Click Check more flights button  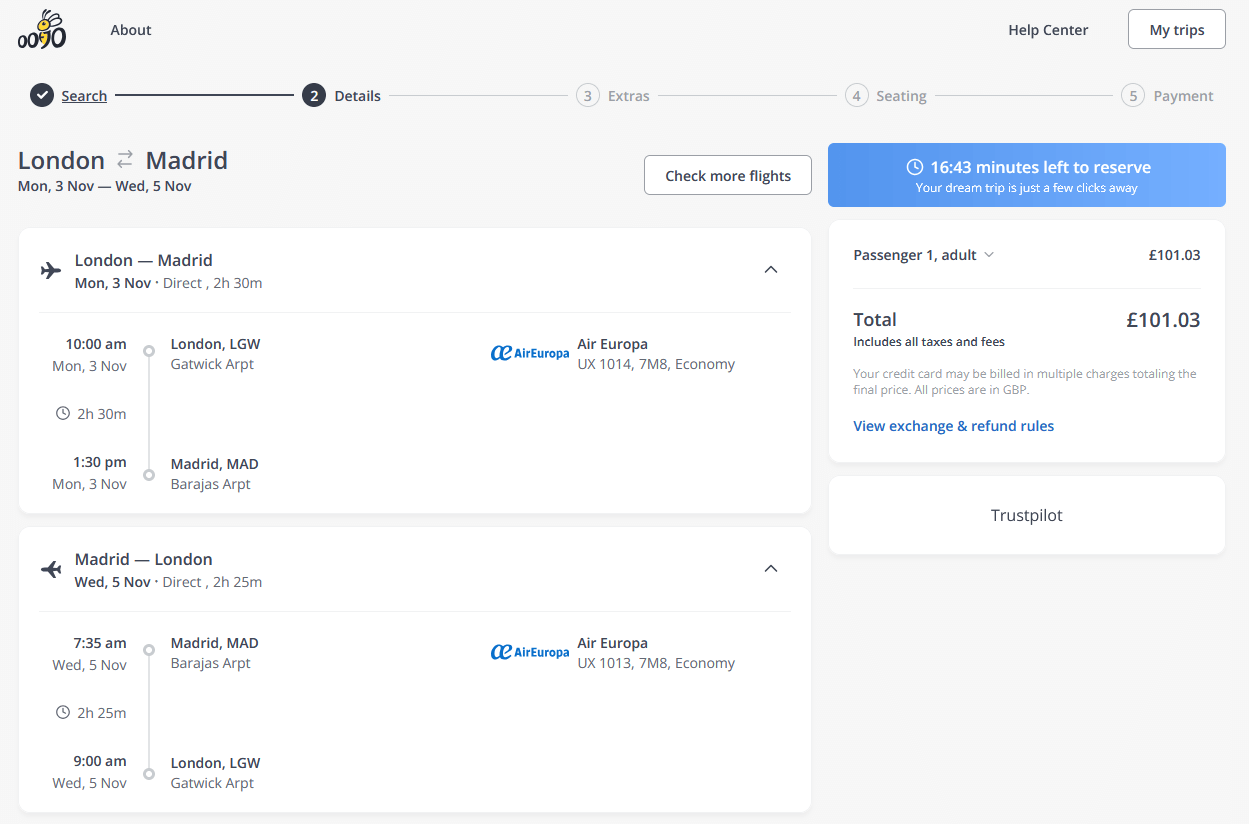coord(727,176)
